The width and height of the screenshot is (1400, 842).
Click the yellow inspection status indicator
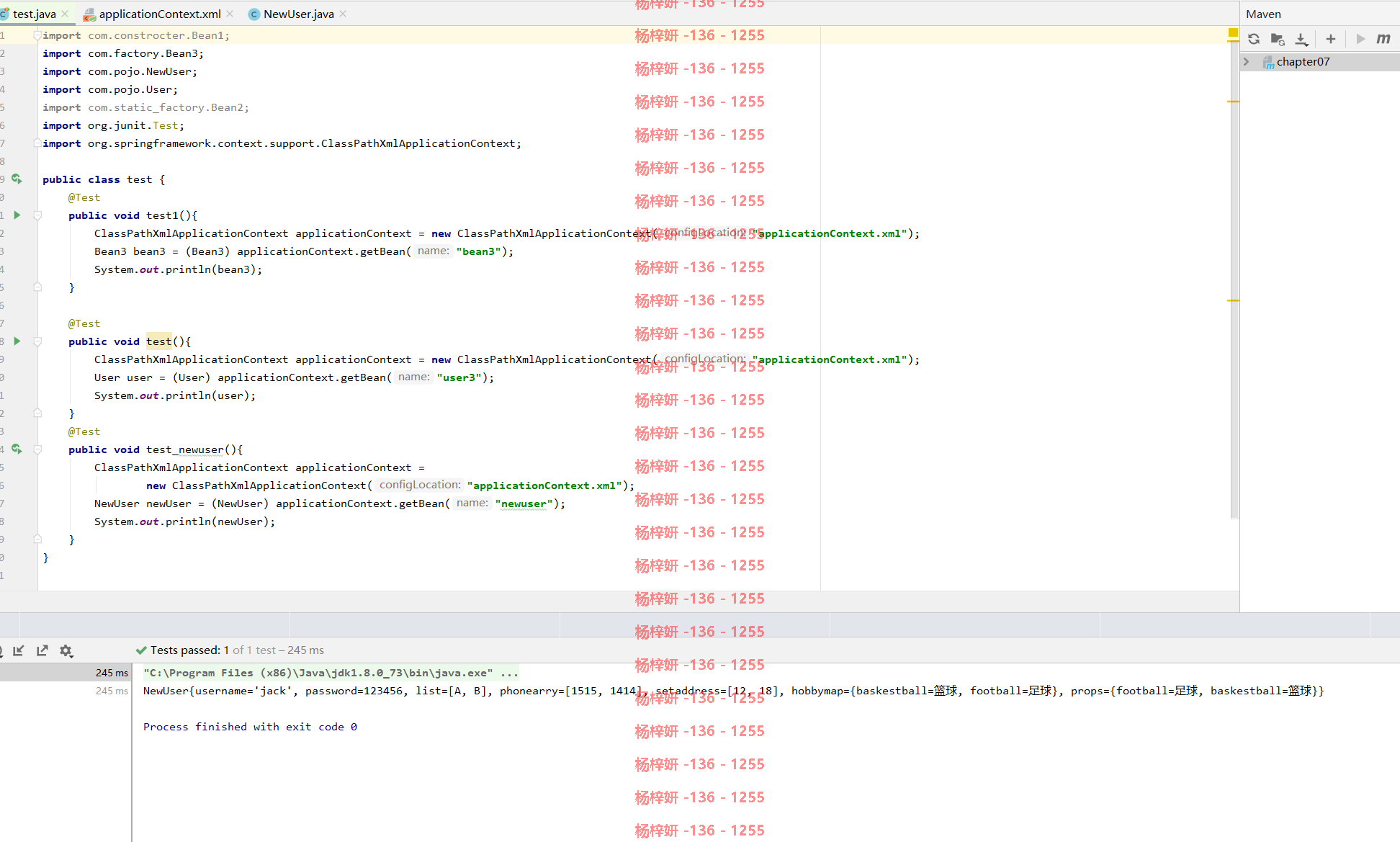[x=1233, y=33]
